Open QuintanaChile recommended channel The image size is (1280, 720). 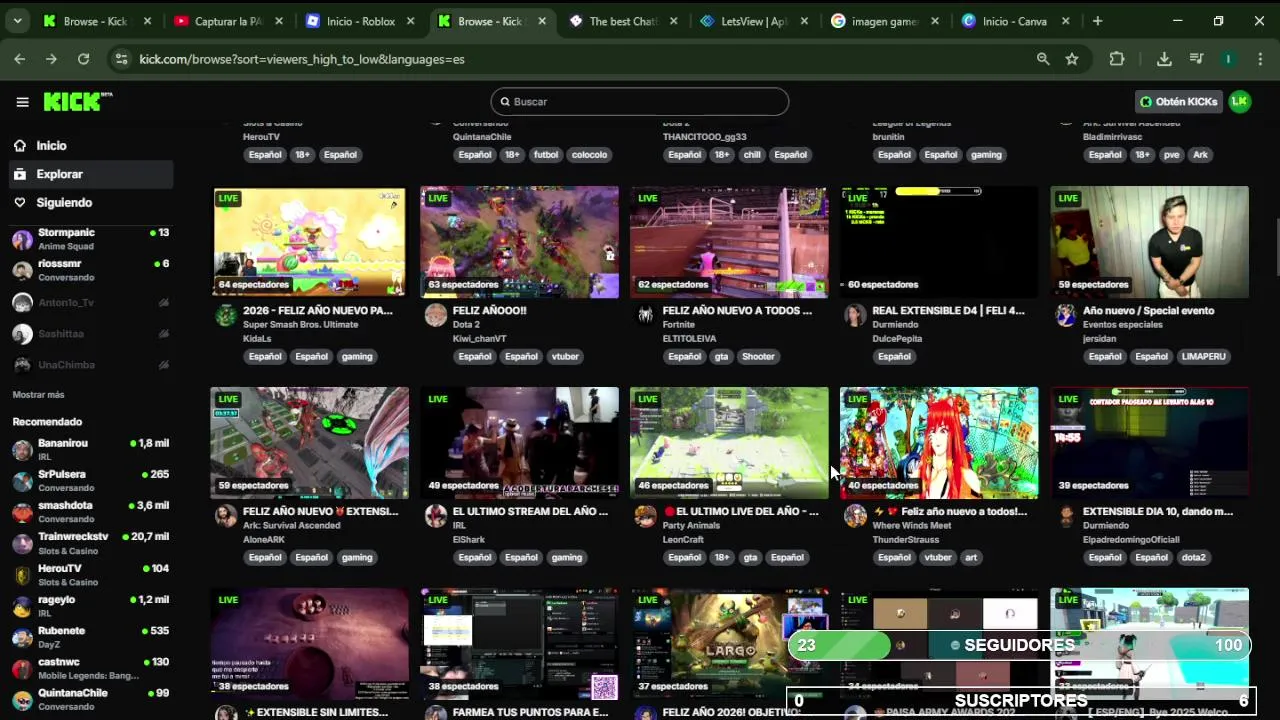click(90, 699)
